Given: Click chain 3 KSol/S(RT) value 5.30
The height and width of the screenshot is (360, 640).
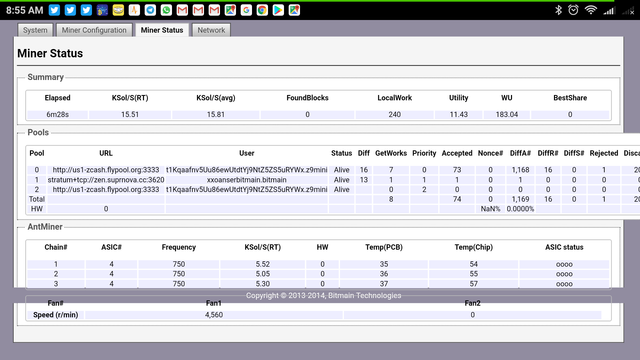Looking at the screenshot, I should point(262,284).
